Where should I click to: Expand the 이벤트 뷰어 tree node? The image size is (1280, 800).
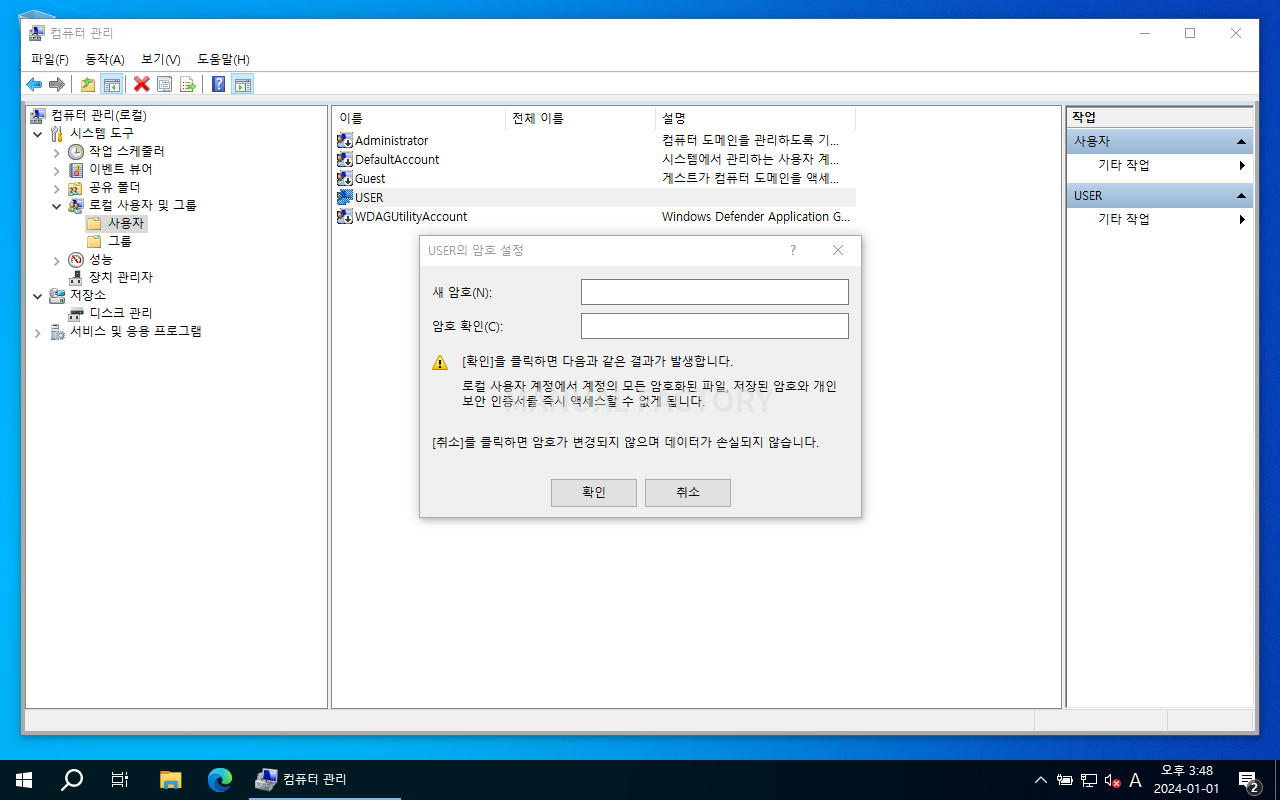click(57, 169)
